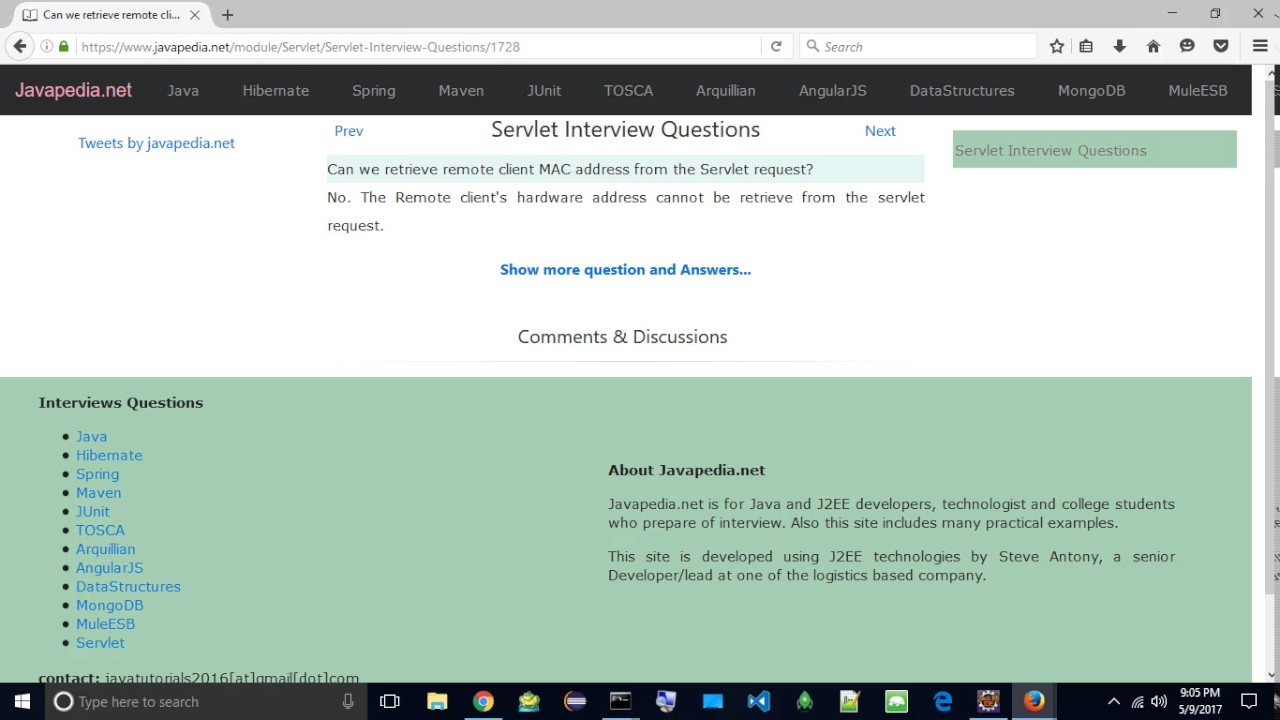Screen dimensions: 1280x720
Task: Open Microsoft Edge from the taskbar
Action: click(943, 701)
